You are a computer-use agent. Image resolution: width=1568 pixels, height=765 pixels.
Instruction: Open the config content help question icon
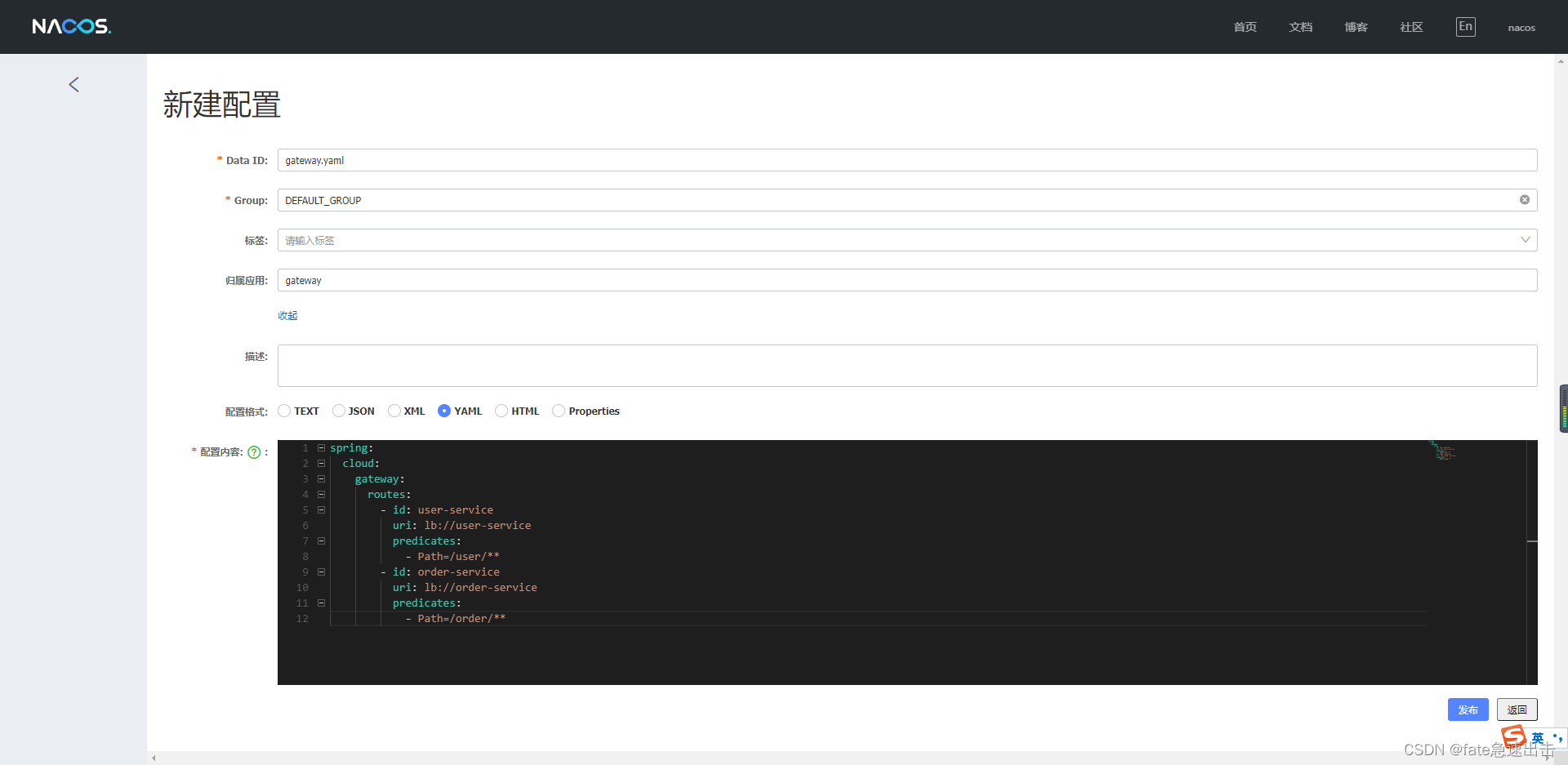(x=254, y=452)
